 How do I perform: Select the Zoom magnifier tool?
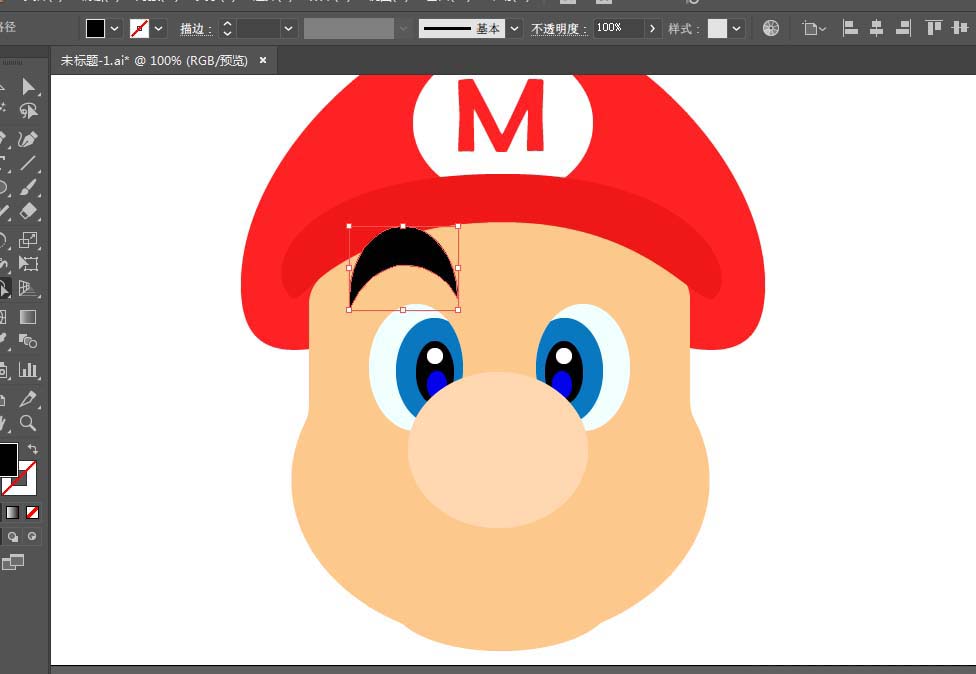(x=28, y=423)
